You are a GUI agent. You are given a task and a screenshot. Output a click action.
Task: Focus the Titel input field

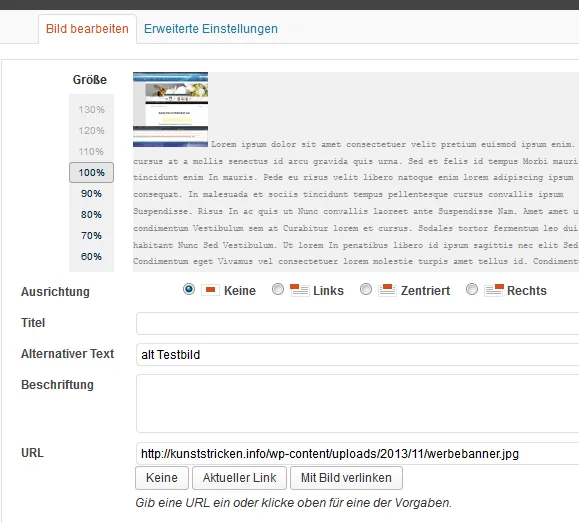(x=357, y=324)
